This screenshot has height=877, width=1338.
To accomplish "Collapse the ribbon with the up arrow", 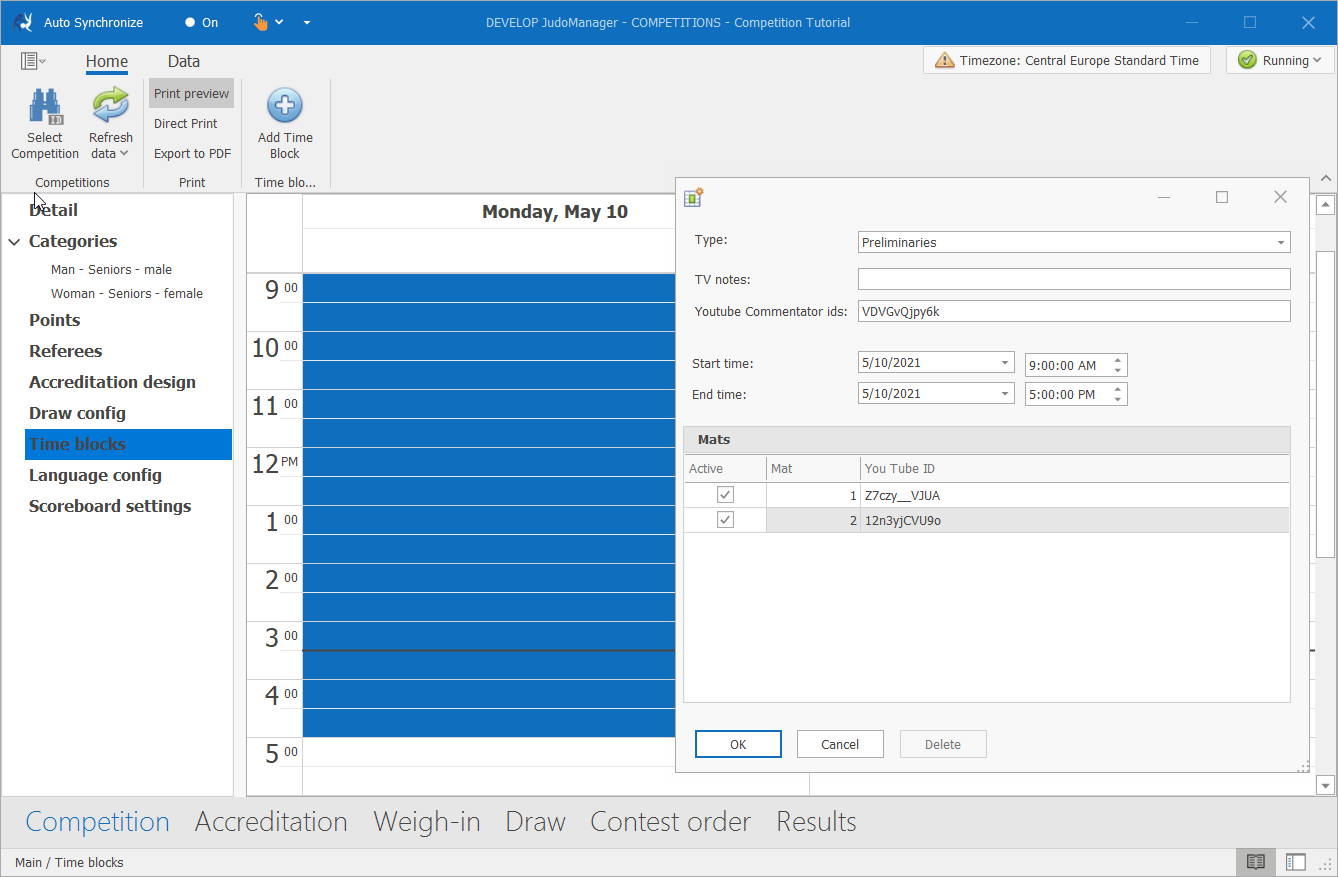I will (x=1326, y=178).
